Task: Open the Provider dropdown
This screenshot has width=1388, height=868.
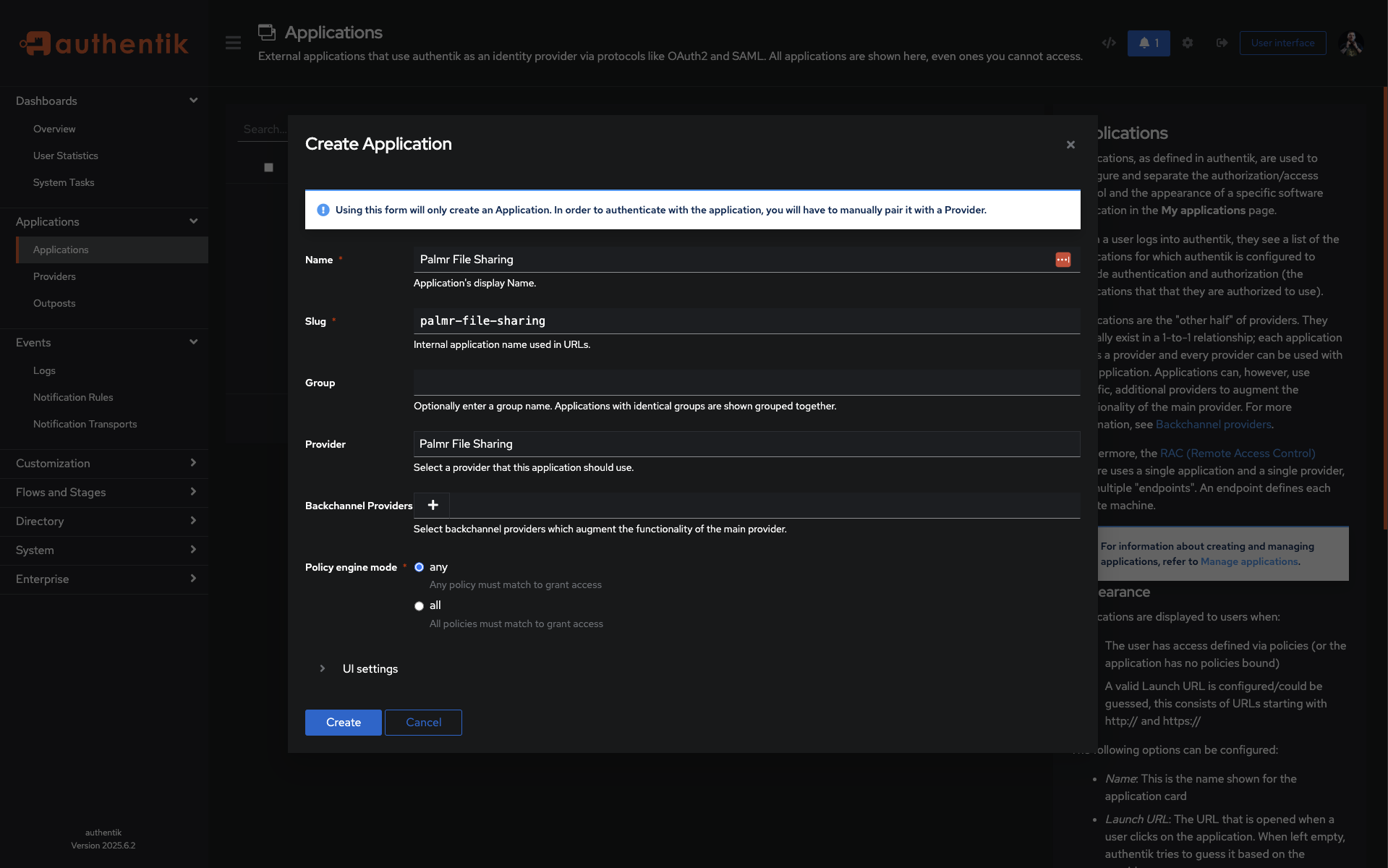Action: pos(746,444)
